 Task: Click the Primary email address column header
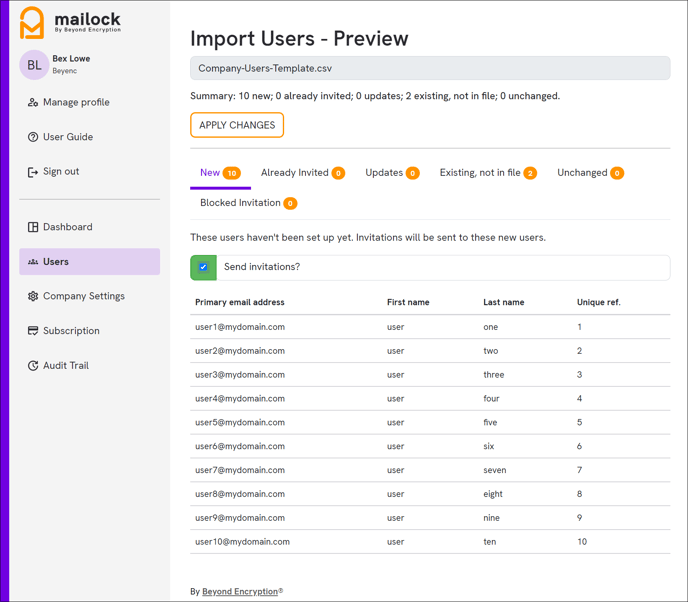click(240, 302)
